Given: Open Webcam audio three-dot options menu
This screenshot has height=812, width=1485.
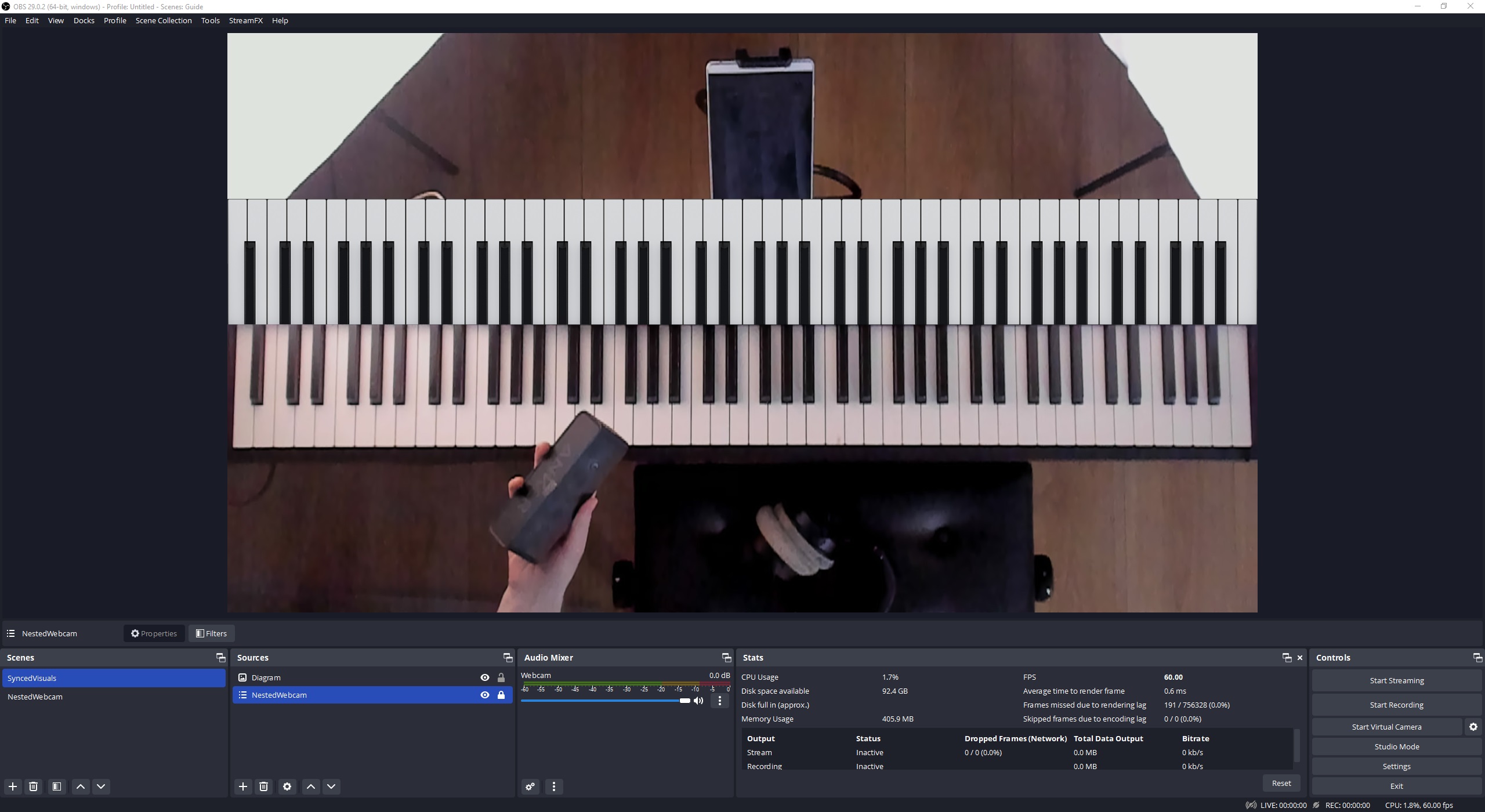Looking at the screenshot, I should tap(720, 701).
